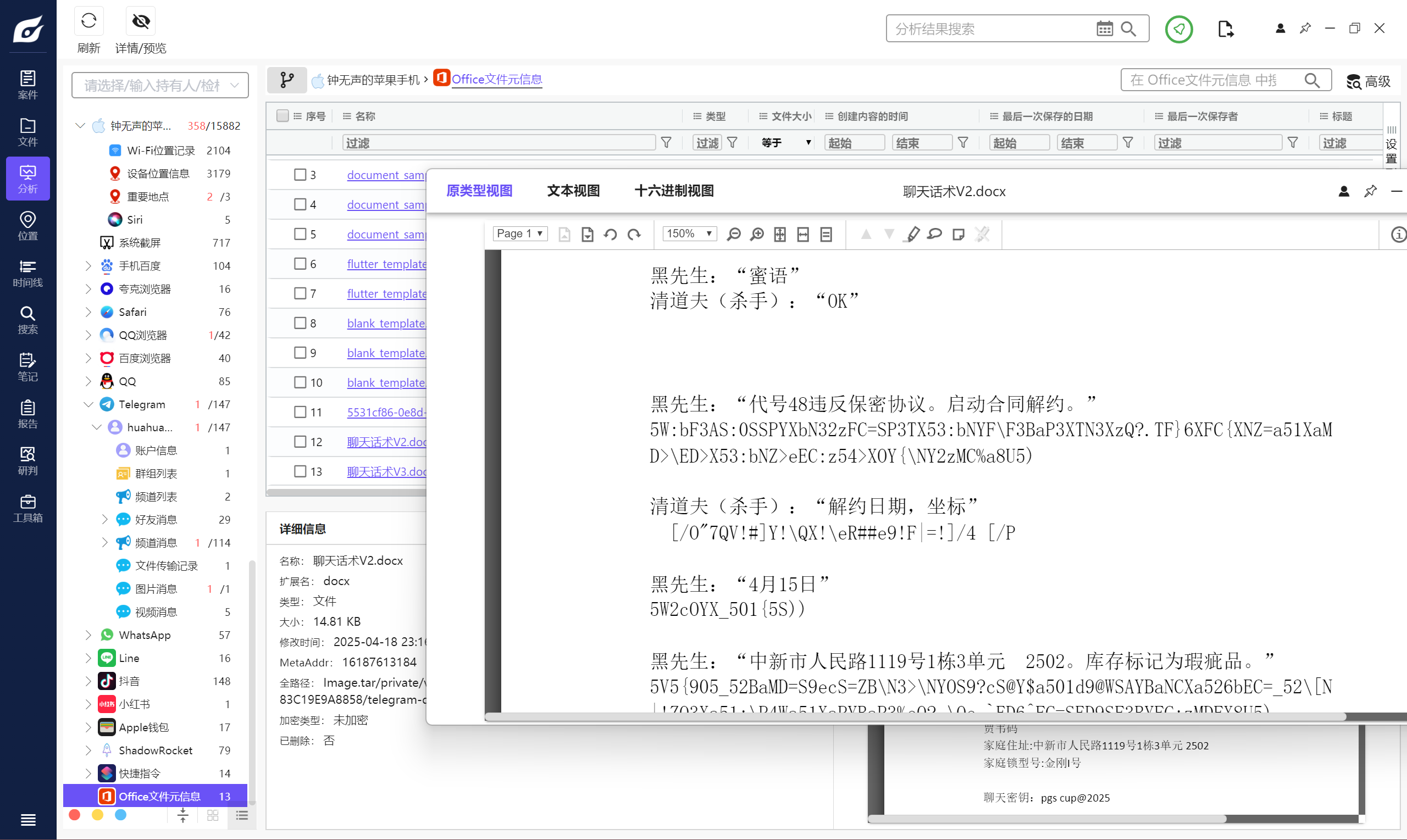Click the red color dot
This screenshot has width=1407, height=840.
74,815
